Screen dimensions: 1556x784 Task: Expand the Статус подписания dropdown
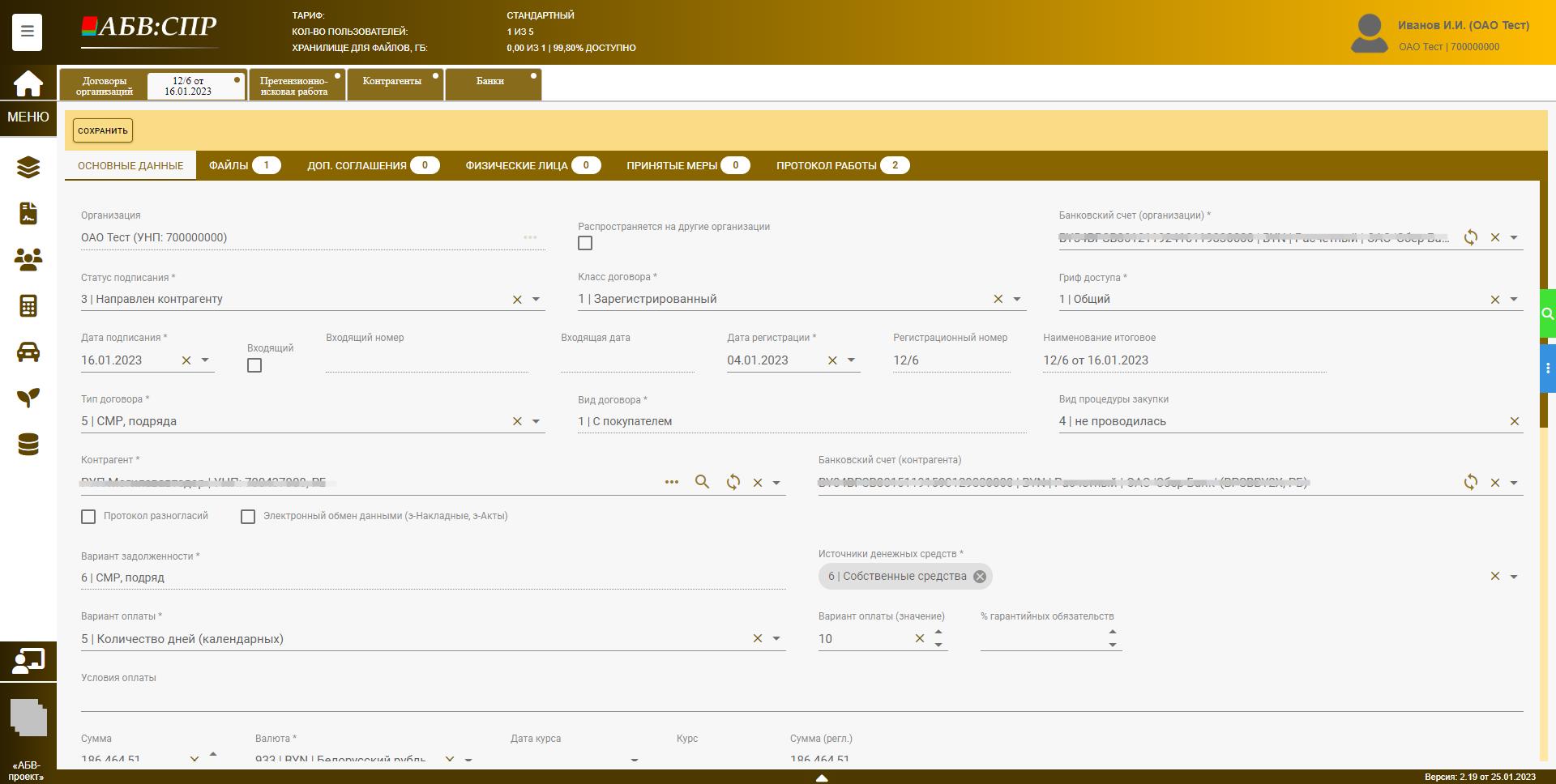[536, 300]
